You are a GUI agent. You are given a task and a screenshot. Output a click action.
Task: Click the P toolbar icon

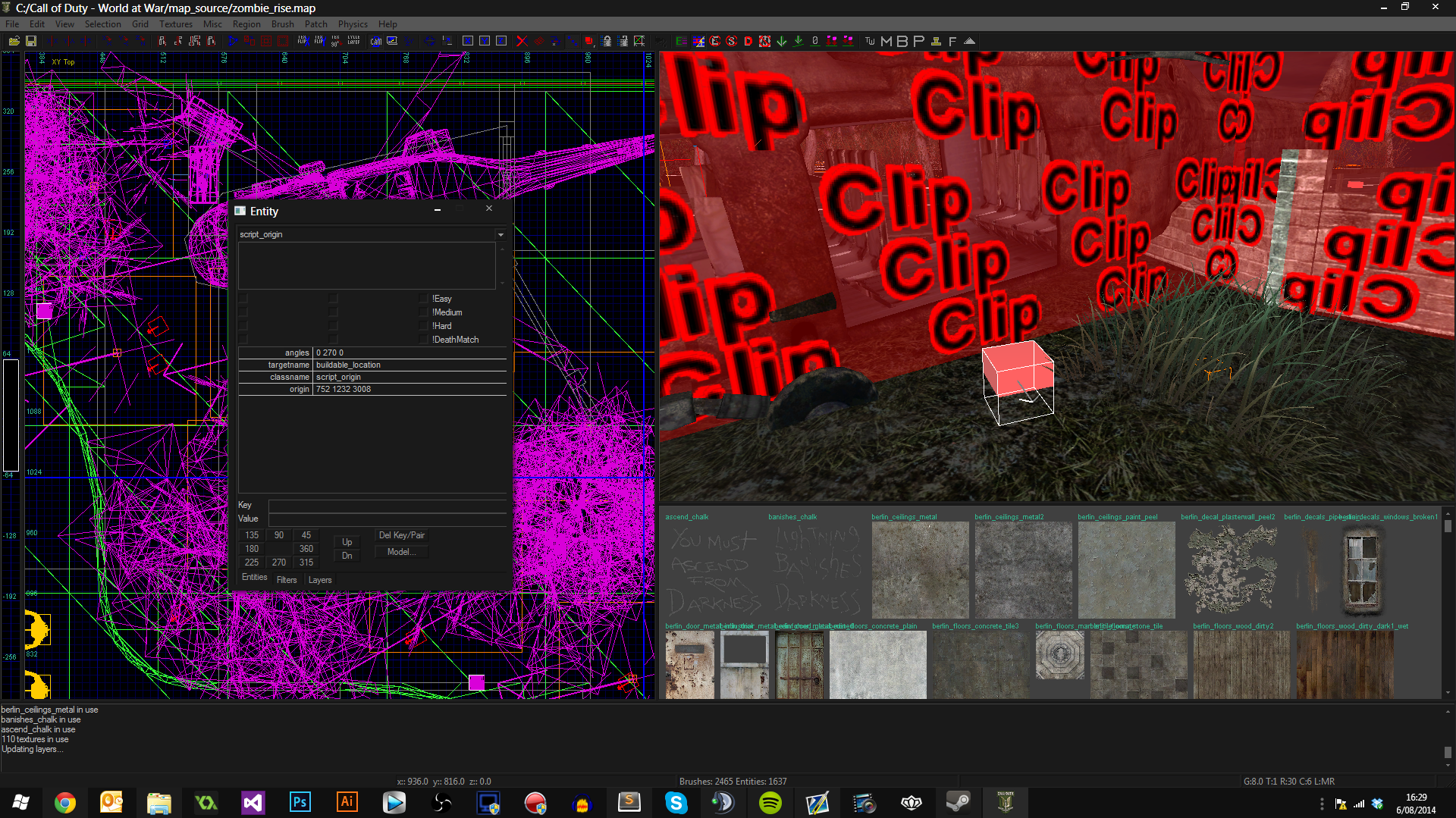919,41
